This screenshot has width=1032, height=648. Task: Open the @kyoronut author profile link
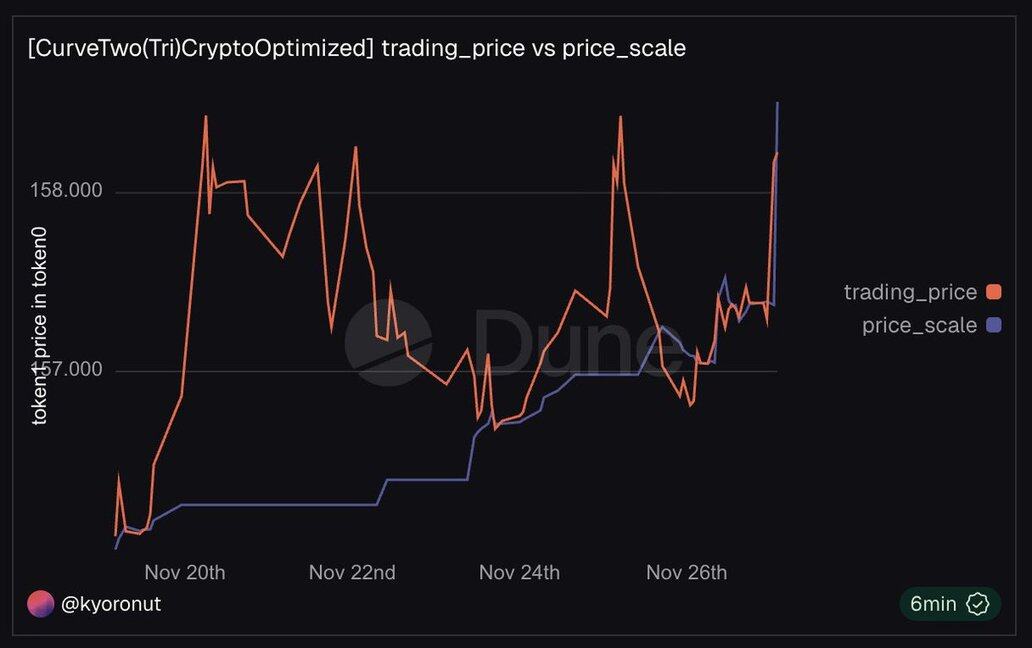coord(110,604)
